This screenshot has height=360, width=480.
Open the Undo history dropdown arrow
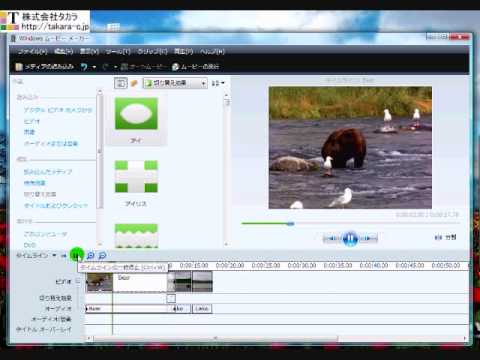point(94,67)
